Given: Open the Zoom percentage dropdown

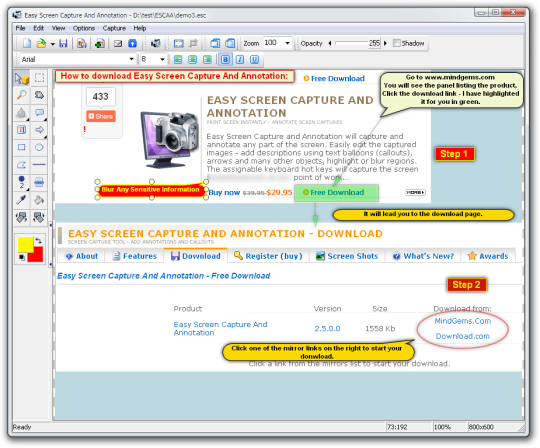Looking at the screenshot, I should pyautogui.click(x=287, y=43).
